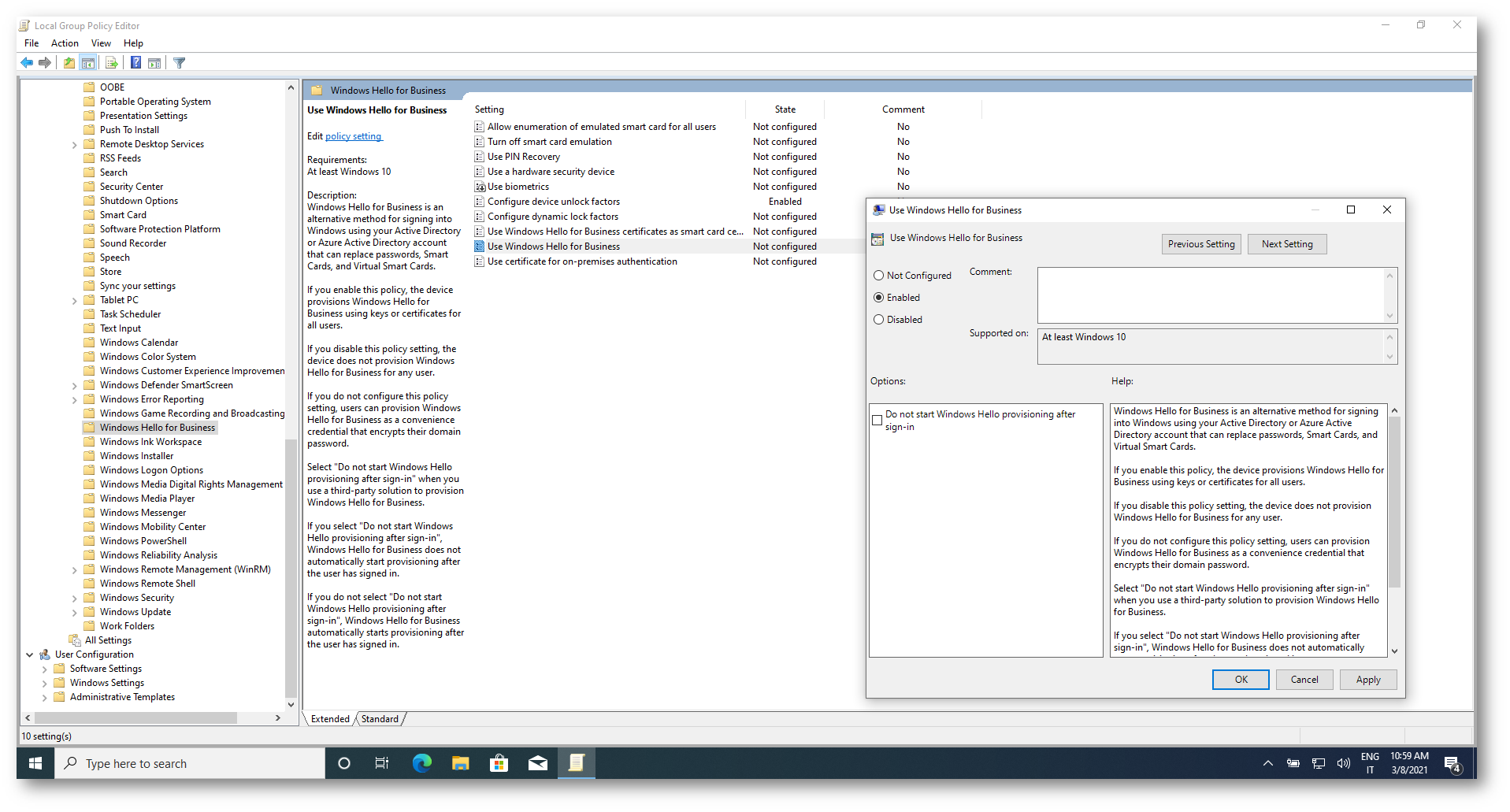The height and width of the screenshot is (812, 1510).
Task: Click policy icon for Turn off smart card emulation
Action: (x=480, y=142)
